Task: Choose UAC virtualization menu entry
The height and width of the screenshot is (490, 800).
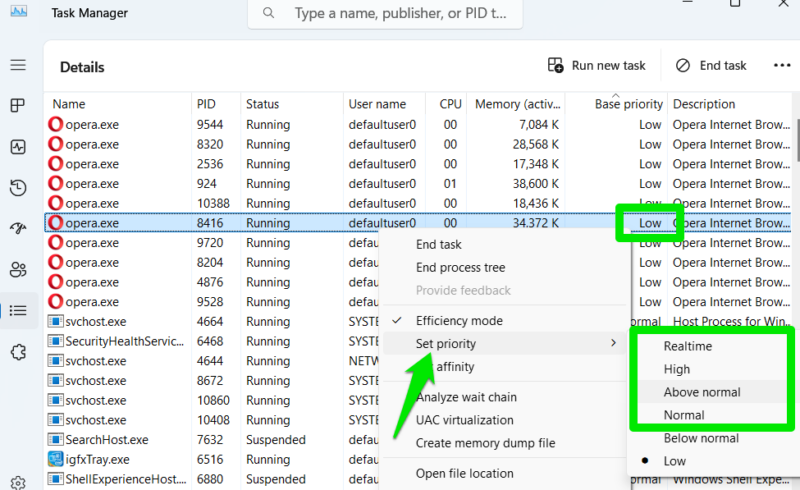Action: click(464, 420)
